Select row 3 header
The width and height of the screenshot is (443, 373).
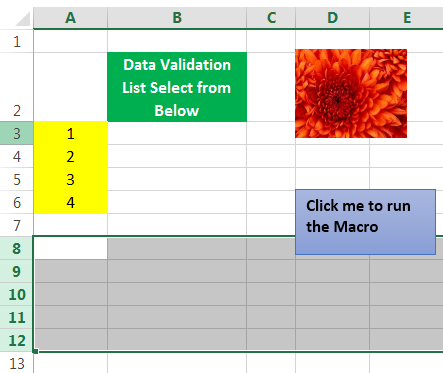[x=16, y=133]
